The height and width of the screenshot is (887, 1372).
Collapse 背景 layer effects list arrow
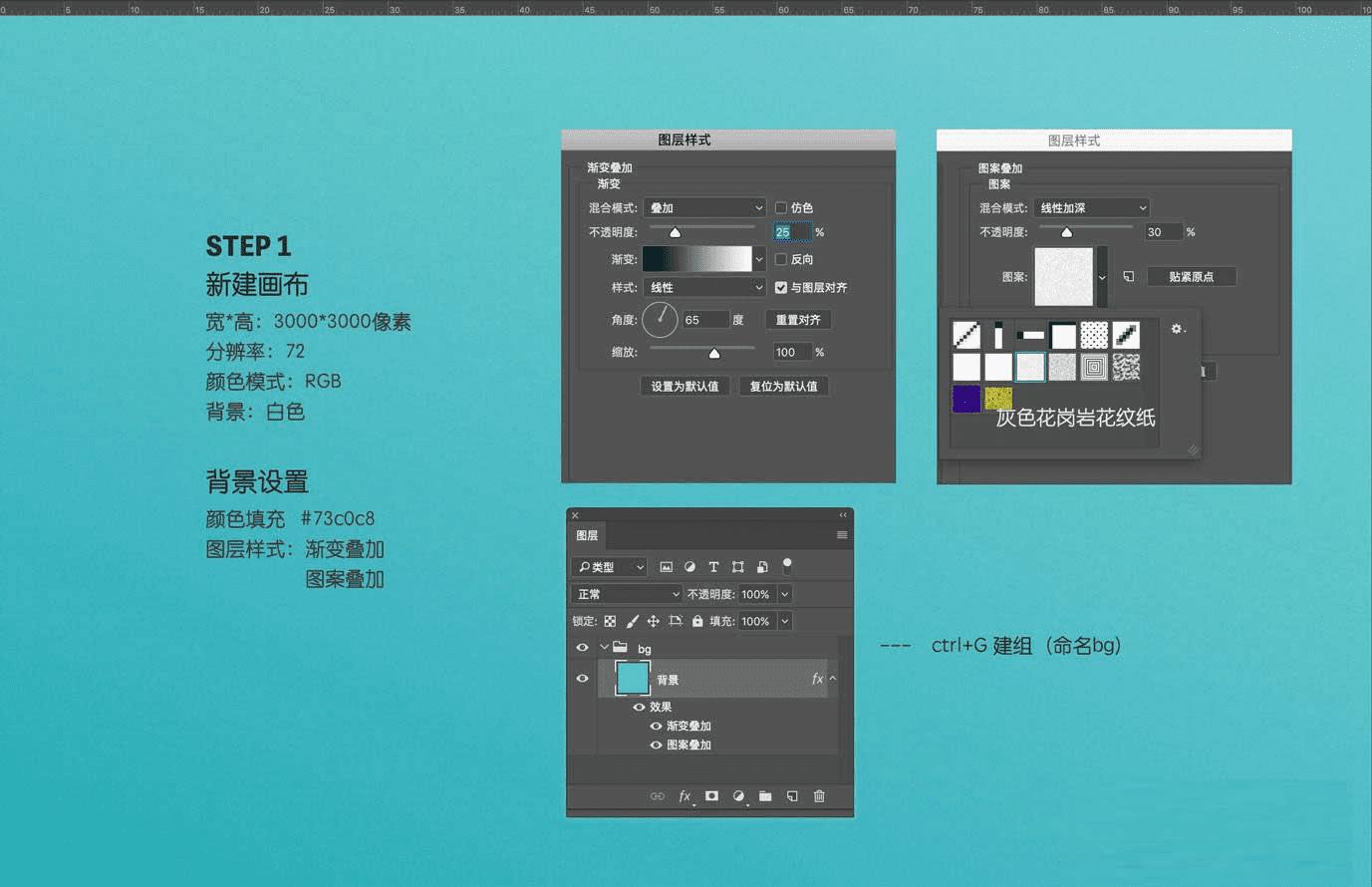[833, 679]
